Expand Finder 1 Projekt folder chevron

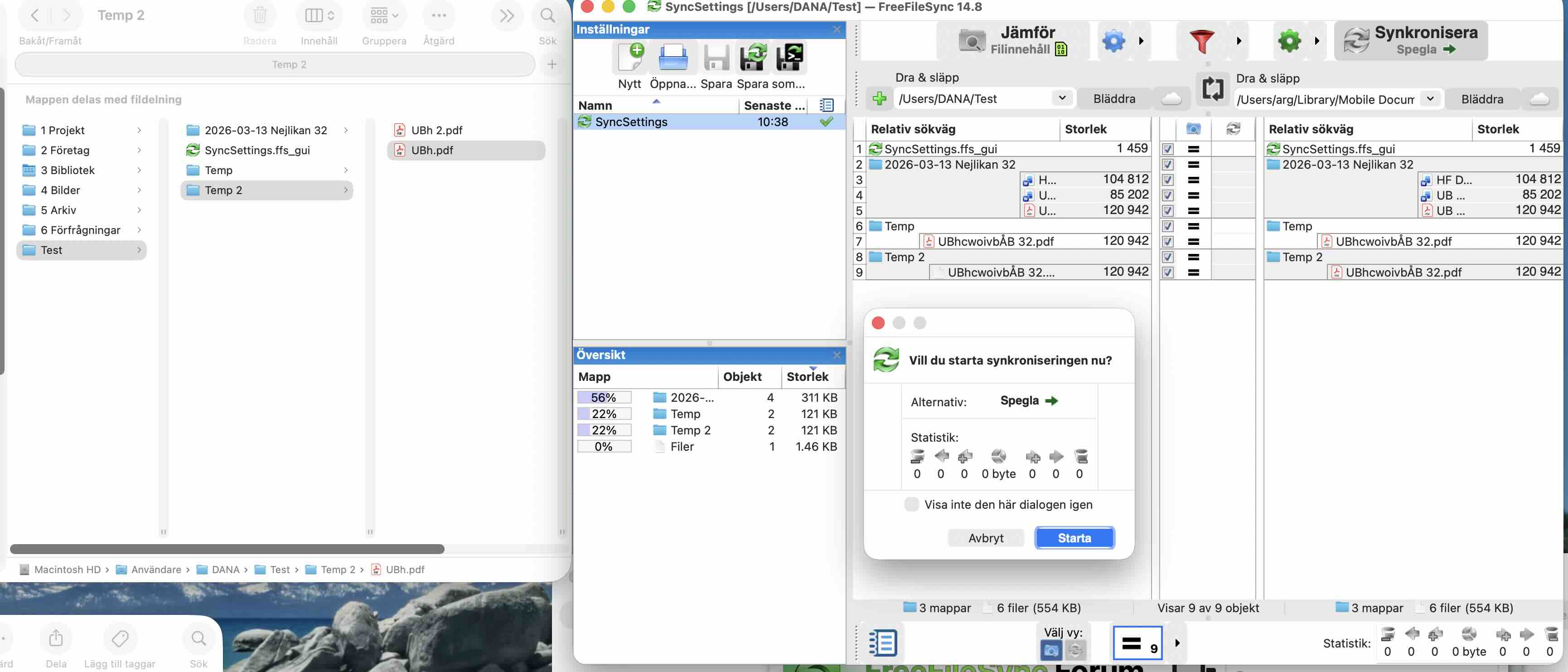click(x=139, y=130)
